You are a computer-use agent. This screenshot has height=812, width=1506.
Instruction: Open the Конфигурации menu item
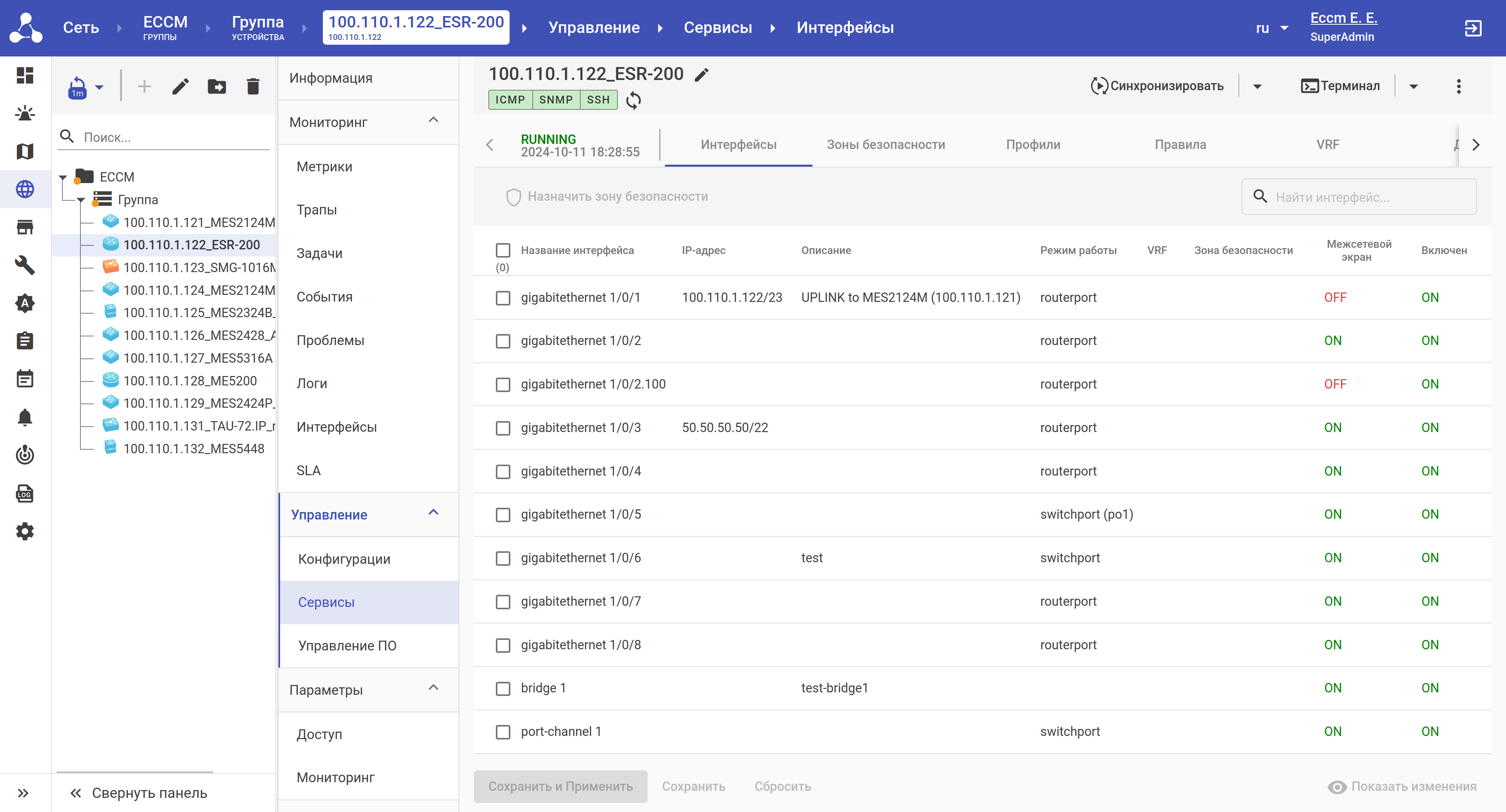pyautogui.click(x=344, y=558)
